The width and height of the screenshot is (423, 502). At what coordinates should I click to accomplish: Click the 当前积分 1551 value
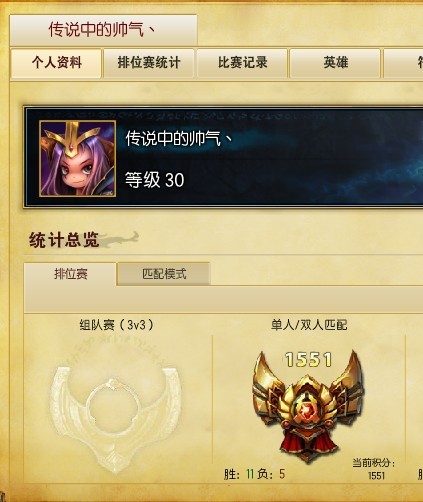[376, 476]
